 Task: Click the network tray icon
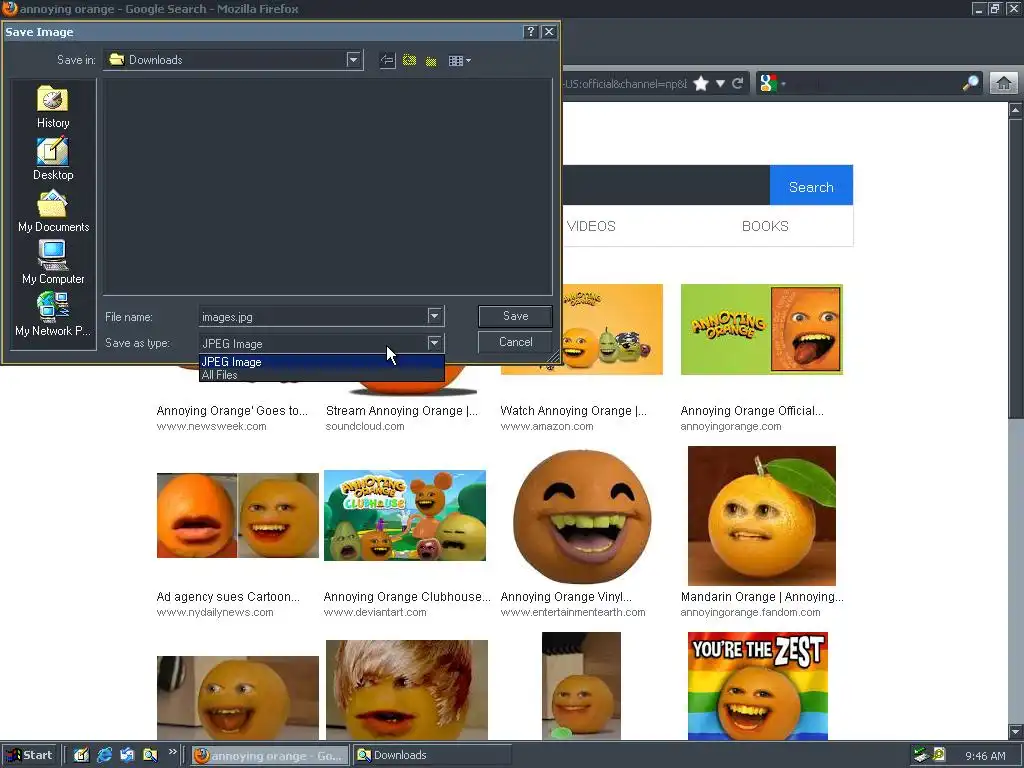[x=921, y=755]
